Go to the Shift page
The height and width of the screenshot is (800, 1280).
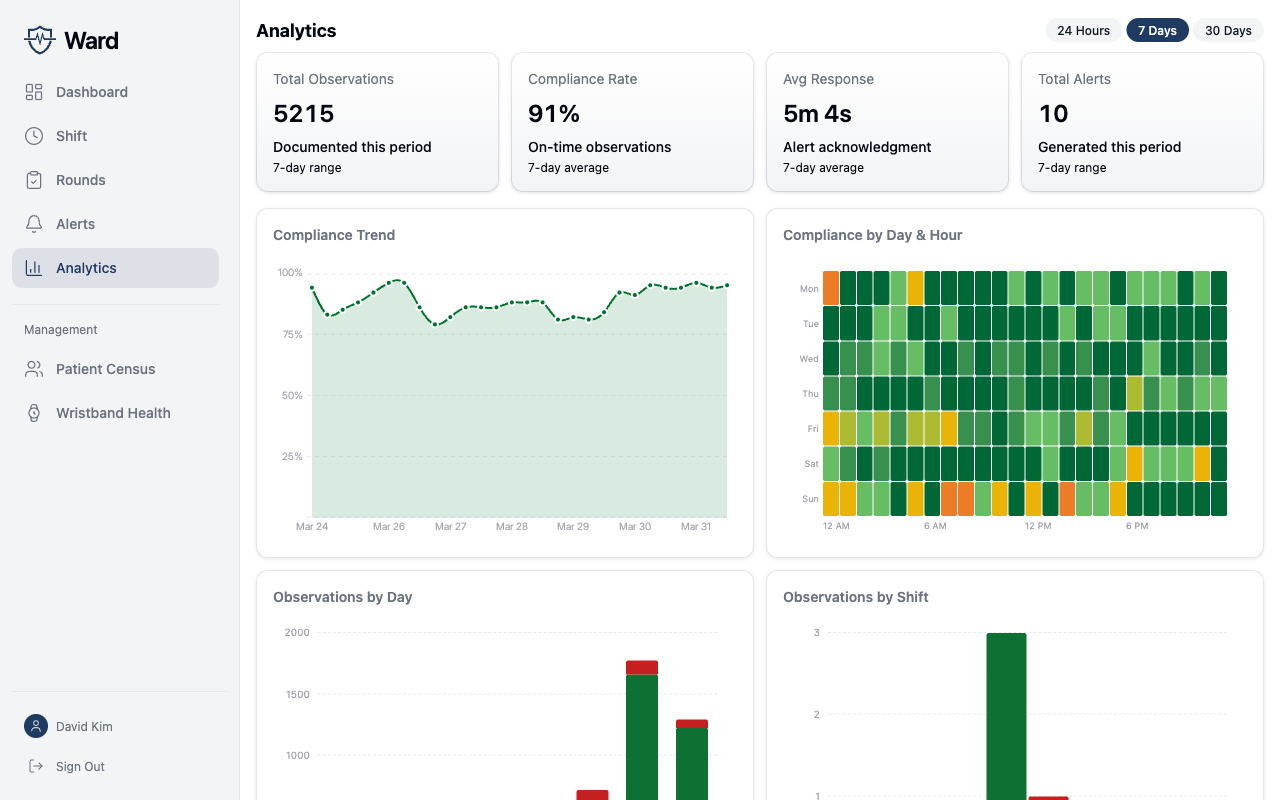tap(115, 136)
